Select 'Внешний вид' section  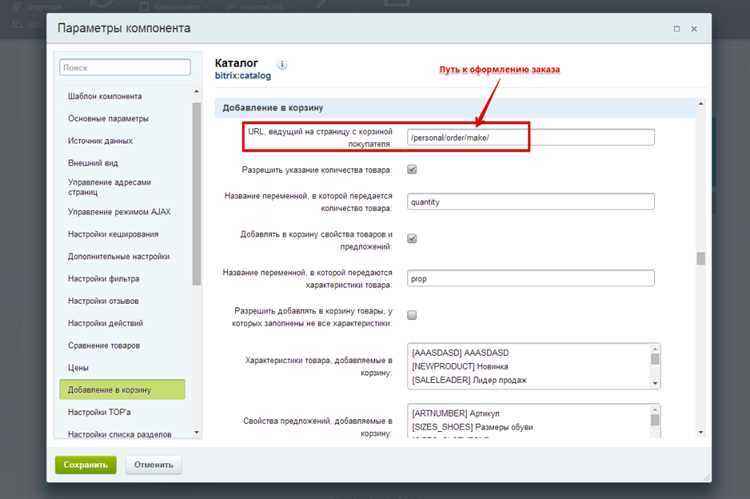pyautogui.click(x=93, y=163)
